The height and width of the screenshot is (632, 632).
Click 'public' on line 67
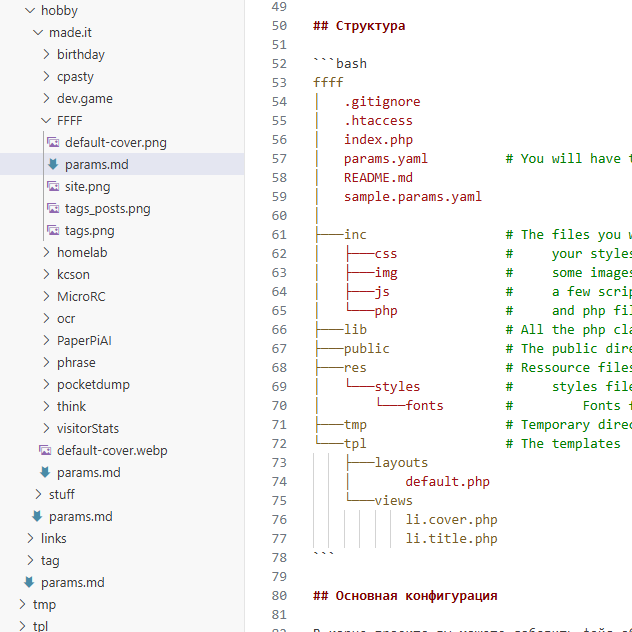coord(367,349)
